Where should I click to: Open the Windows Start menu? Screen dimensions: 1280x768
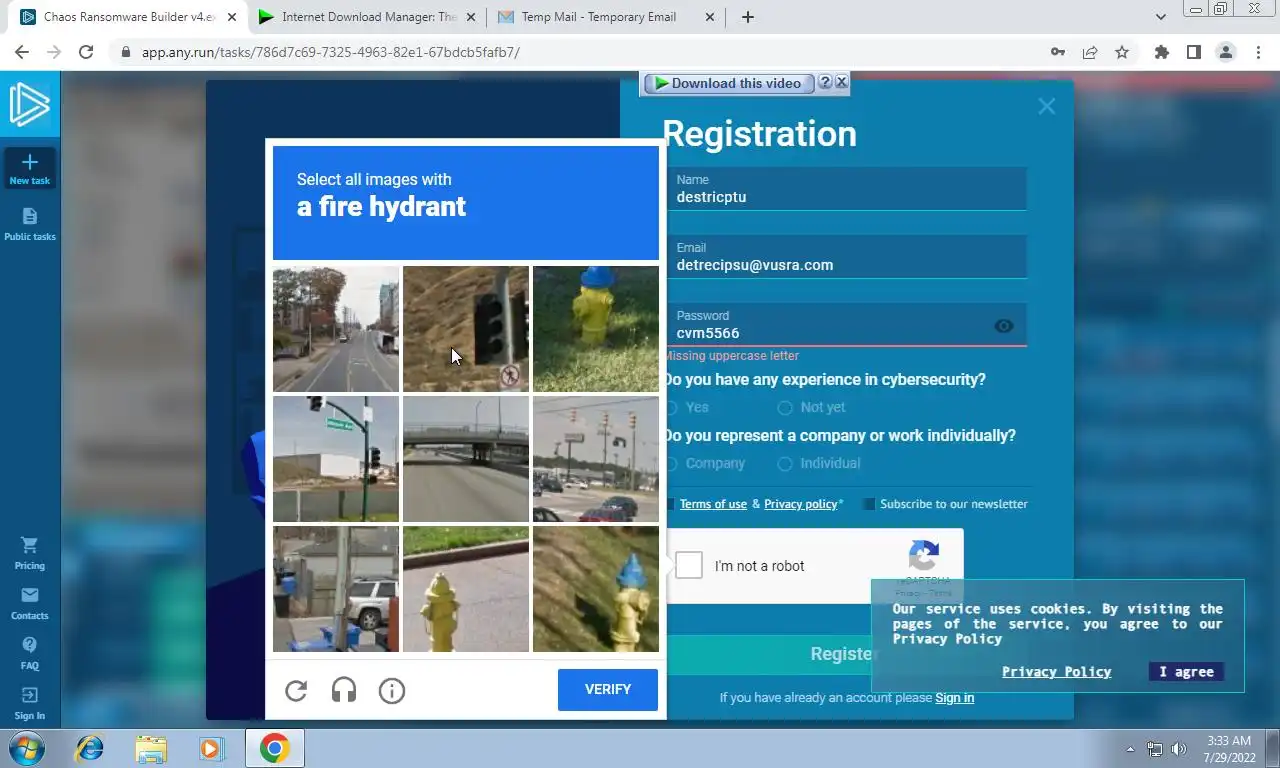(27, 748)
